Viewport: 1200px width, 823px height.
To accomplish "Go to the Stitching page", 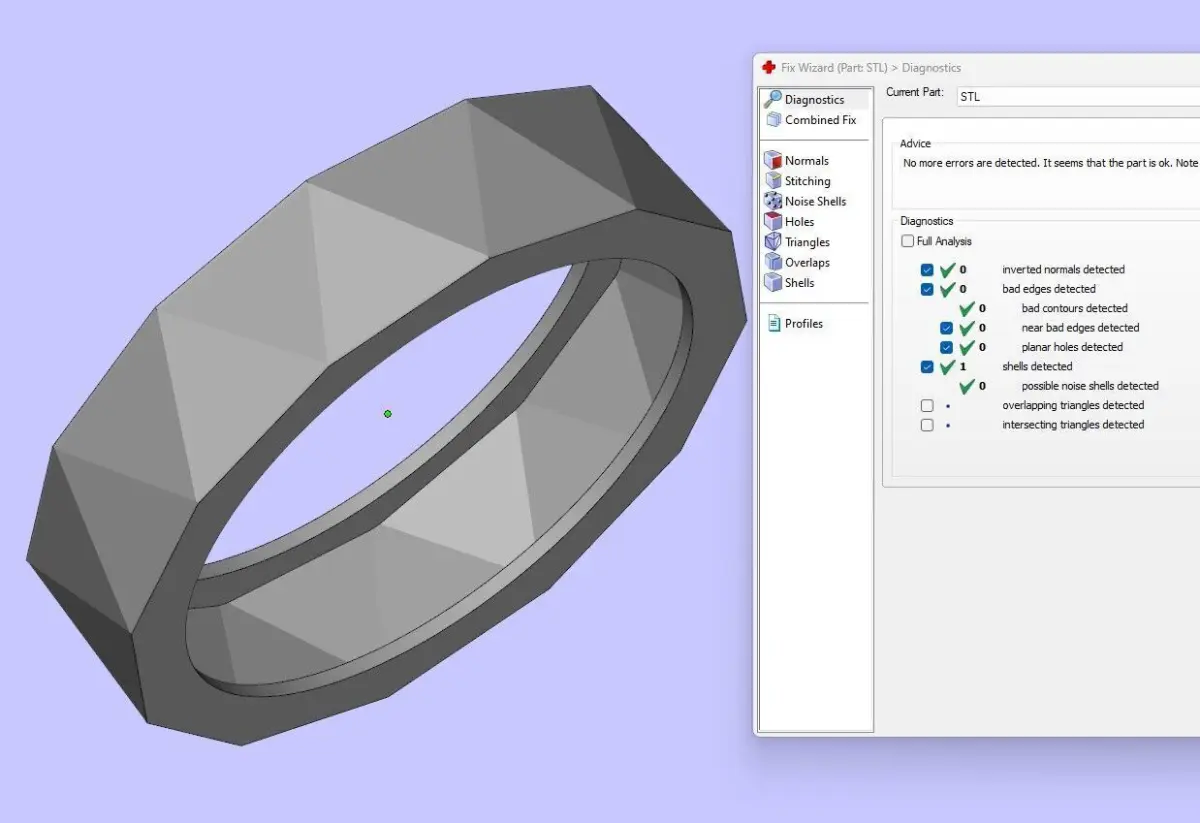I will [807, 181].
